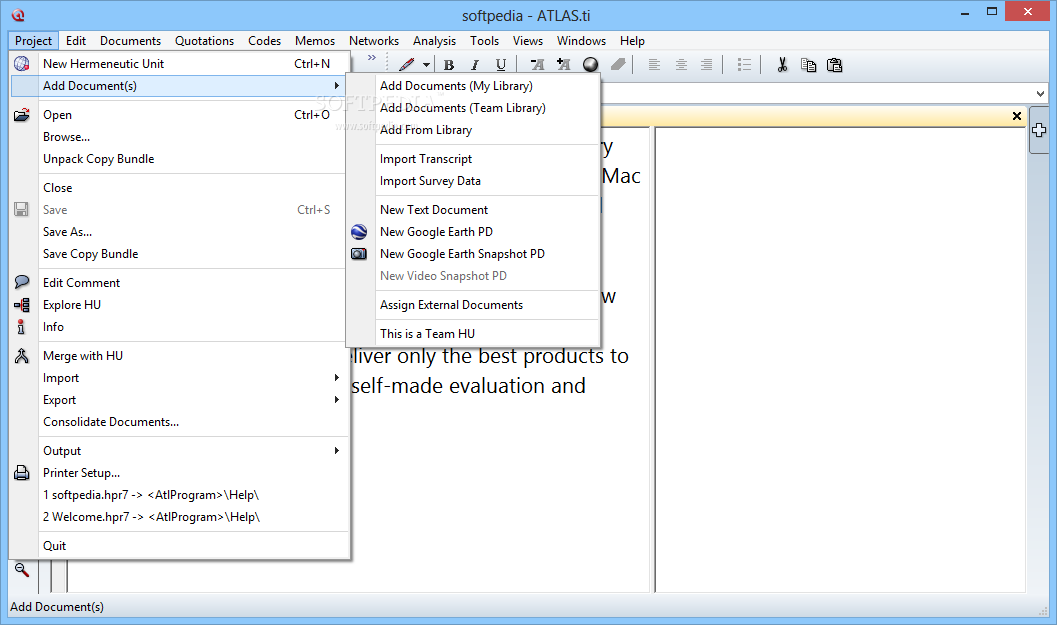The height and width of the screenshot is (625, 1057).
Task: Select Browse... menu entry
Action: tap(179, 137)
